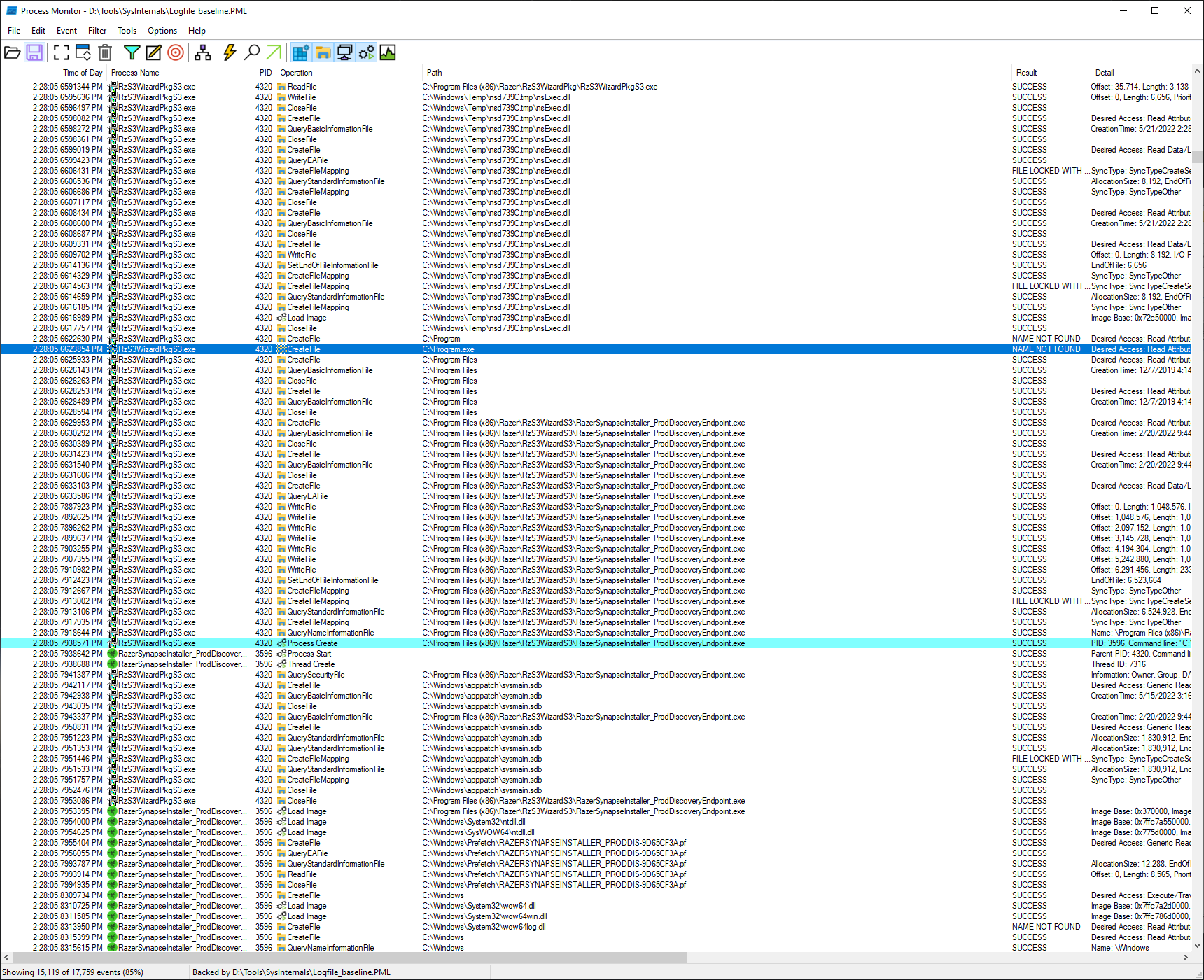This screenshot has height=980, width=1204.
Task: Open the Help menu
Action: click(197, 31)
